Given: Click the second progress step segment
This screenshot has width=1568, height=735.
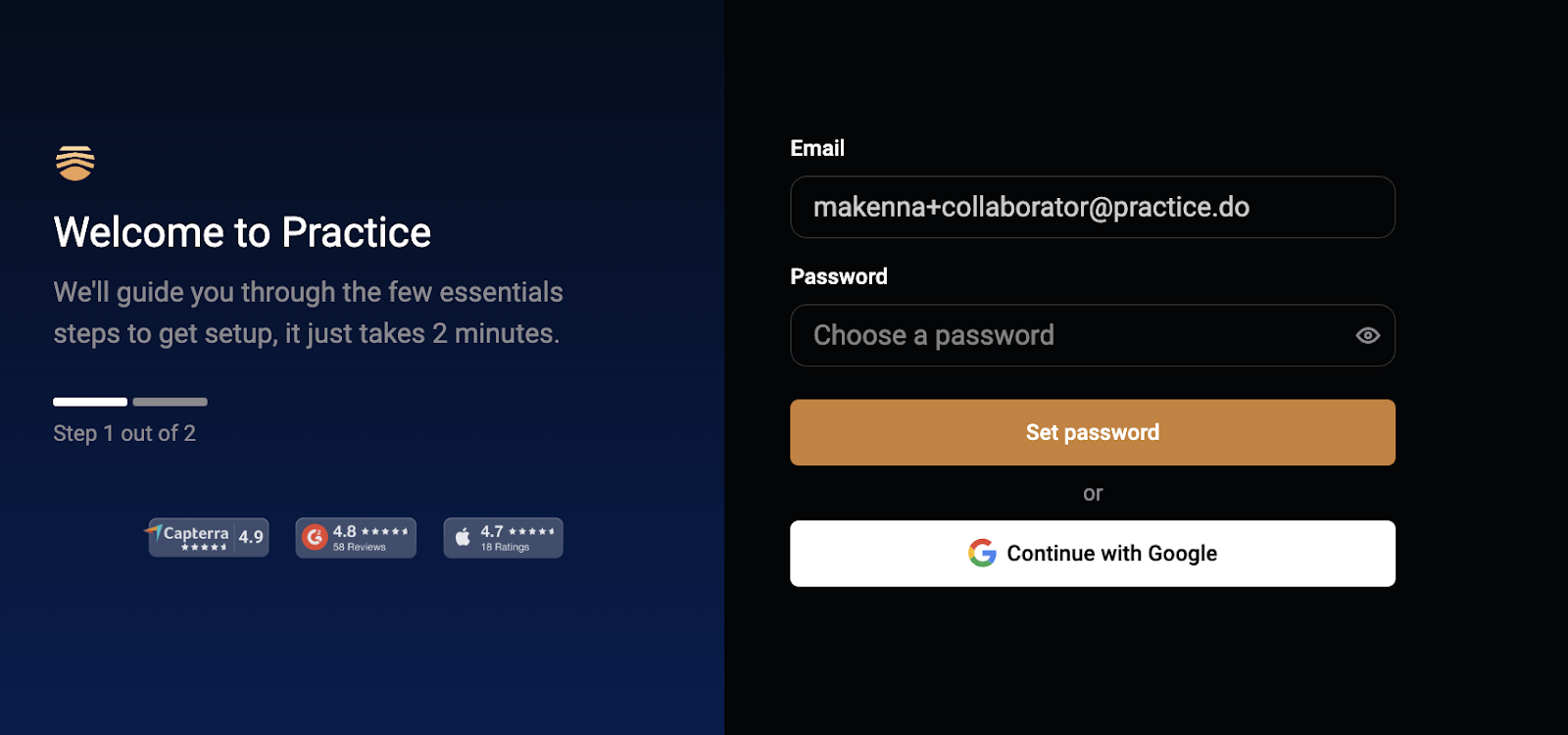Looking at the screenshot, I should point(171,402).
